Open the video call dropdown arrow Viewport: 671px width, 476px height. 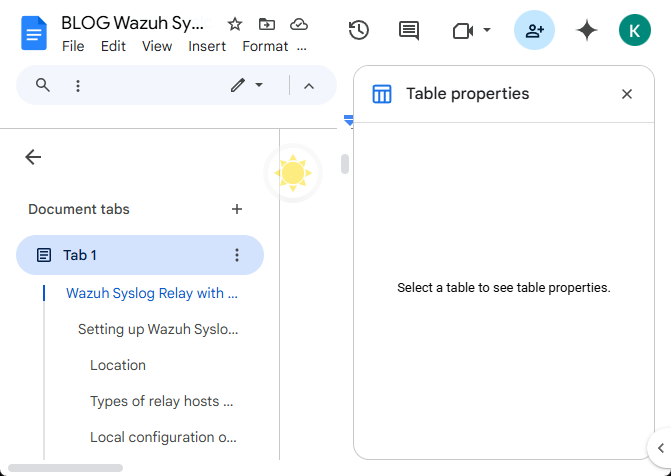click(x=487, y=30)
